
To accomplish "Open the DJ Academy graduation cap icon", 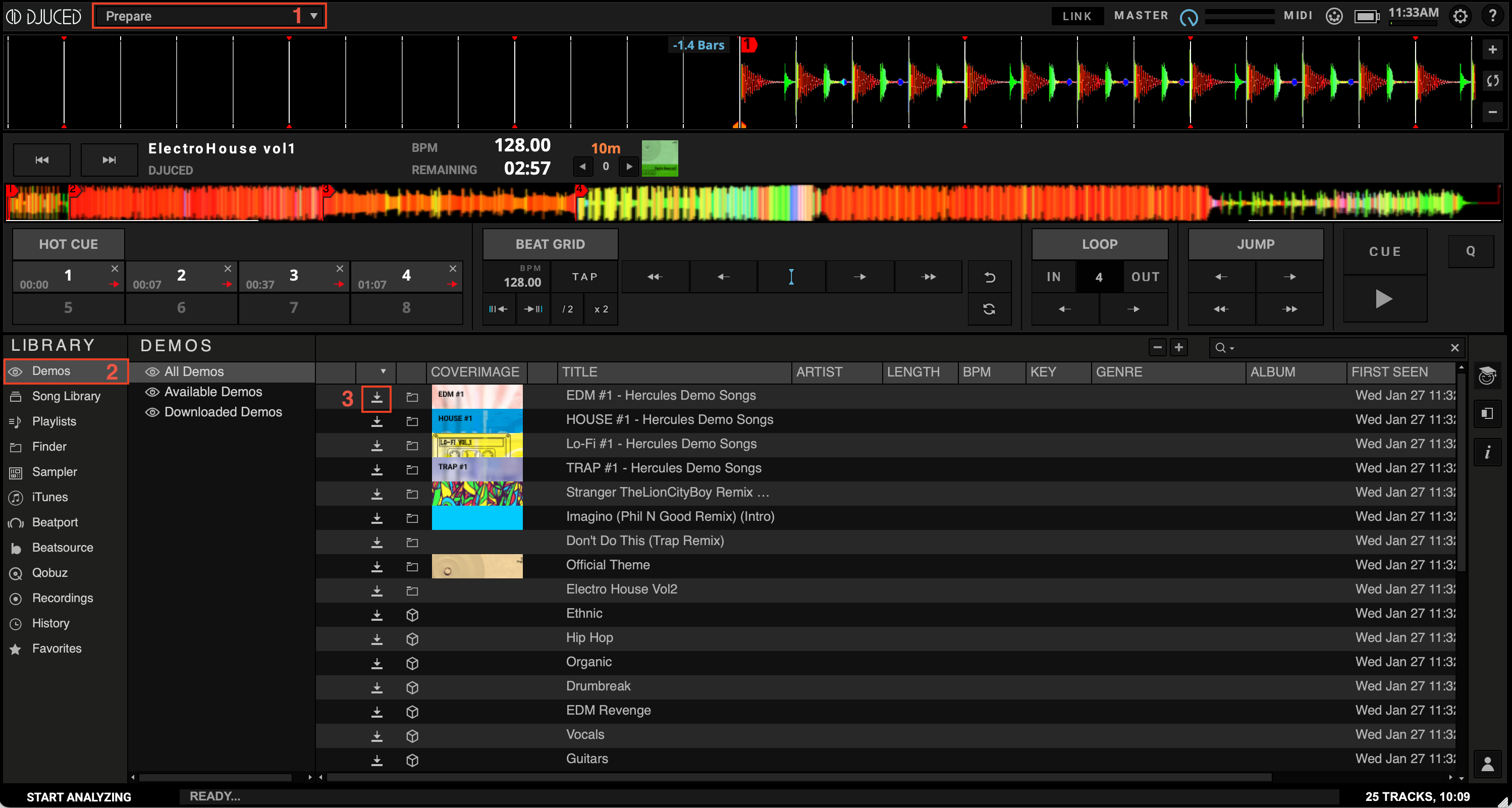I will point(1487,375).
